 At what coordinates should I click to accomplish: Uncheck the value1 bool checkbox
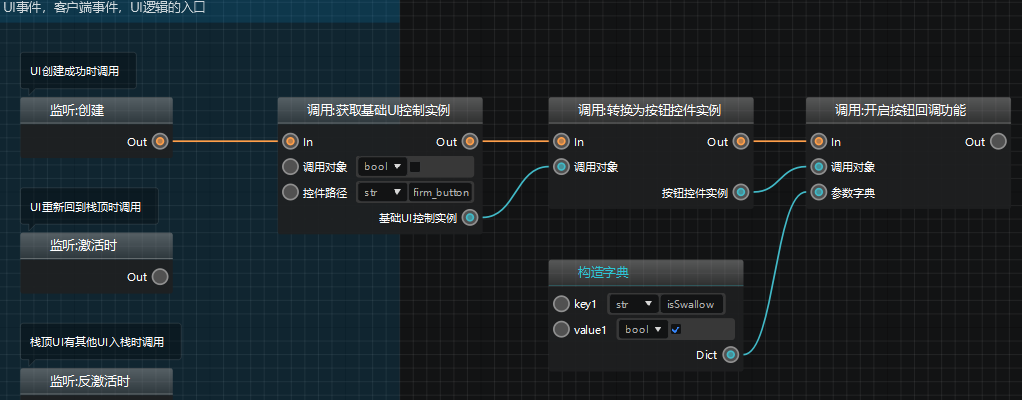click(676, 329)
